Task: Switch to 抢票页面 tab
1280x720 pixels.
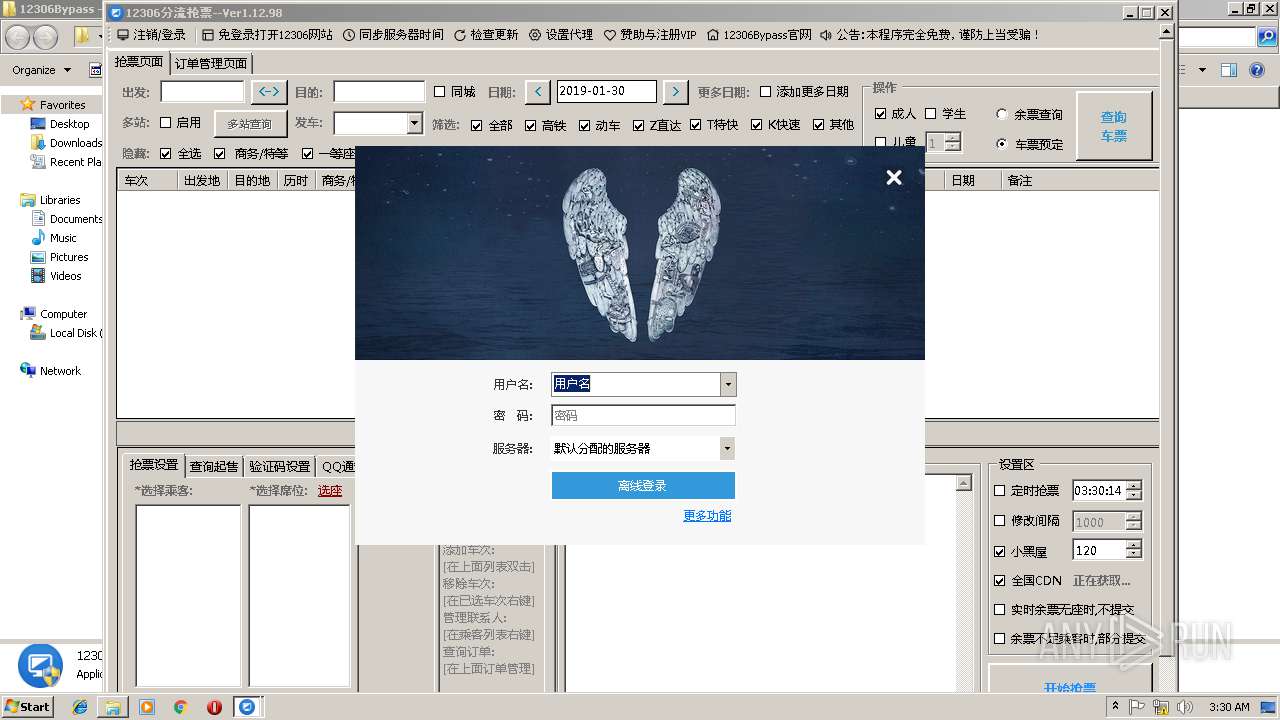Action: click(139, 62)
